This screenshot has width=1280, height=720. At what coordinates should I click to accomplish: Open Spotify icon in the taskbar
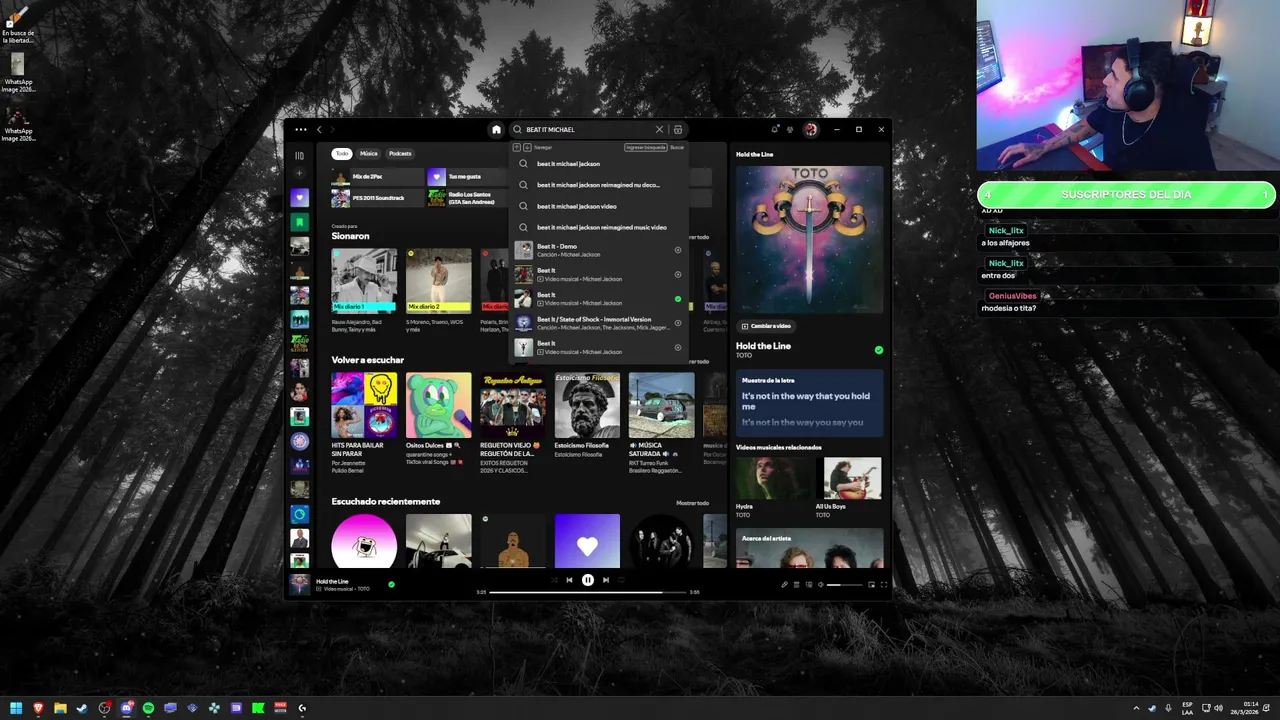pyautogui.click(x=148, y=708)
